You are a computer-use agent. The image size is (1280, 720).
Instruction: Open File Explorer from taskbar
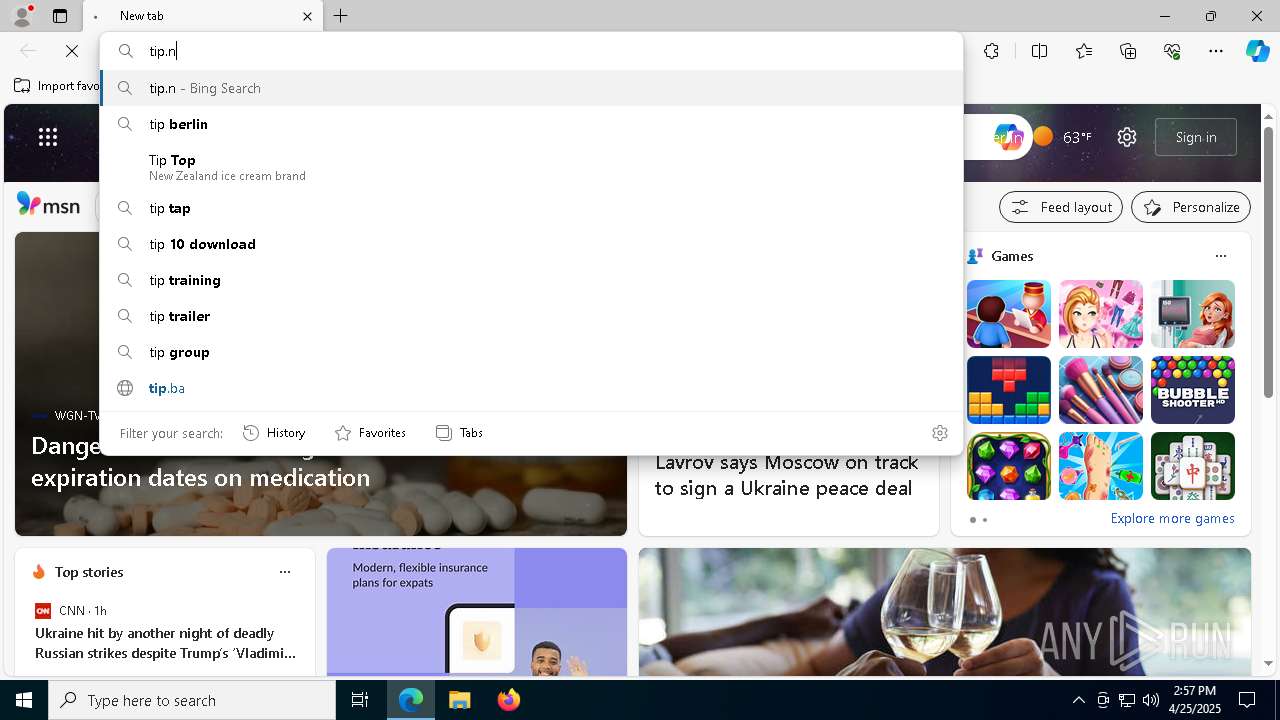tap(459, 700)
